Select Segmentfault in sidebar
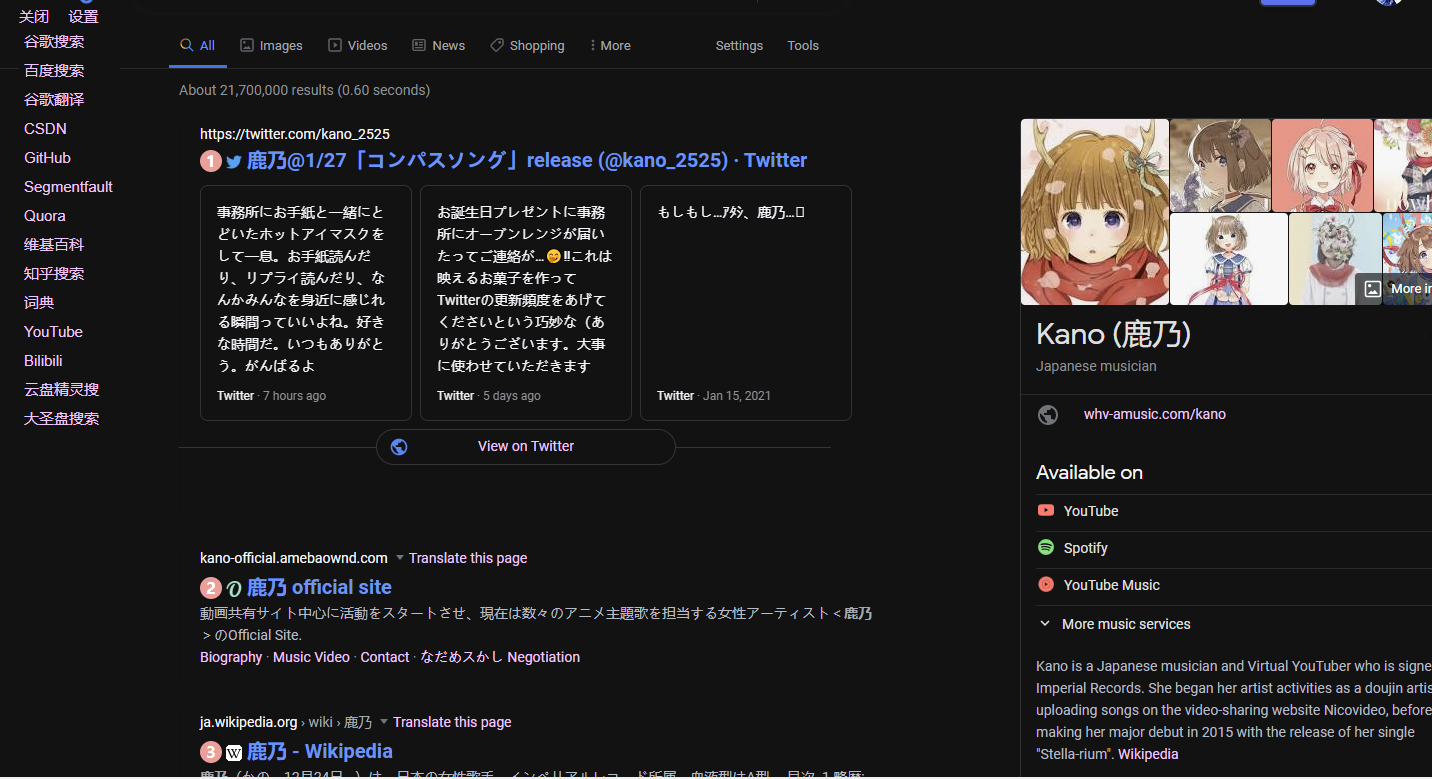The height and width of the screenshot is (779, 1432). (68, 187)
